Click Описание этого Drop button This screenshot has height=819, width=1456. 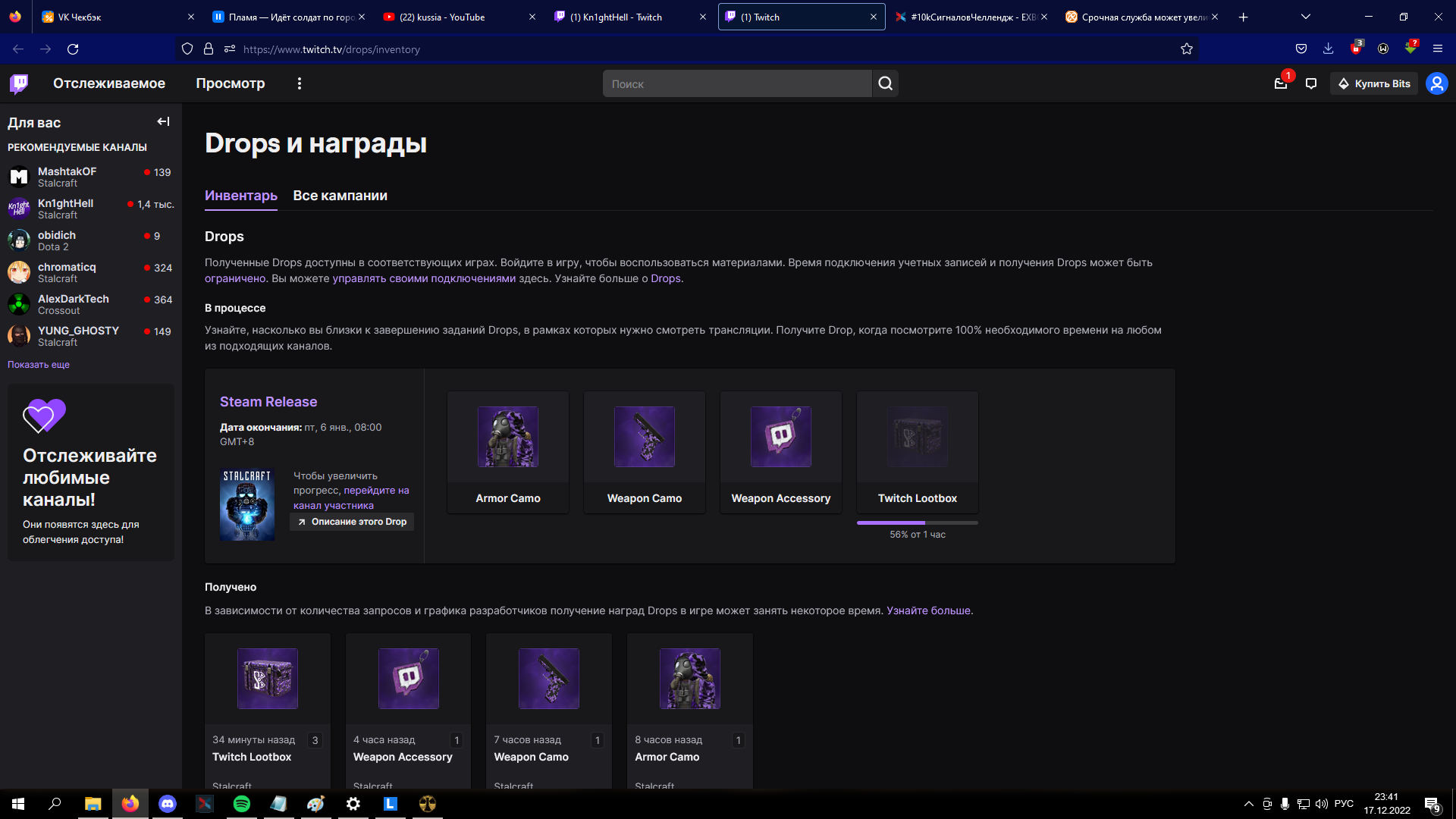(352, 522)
